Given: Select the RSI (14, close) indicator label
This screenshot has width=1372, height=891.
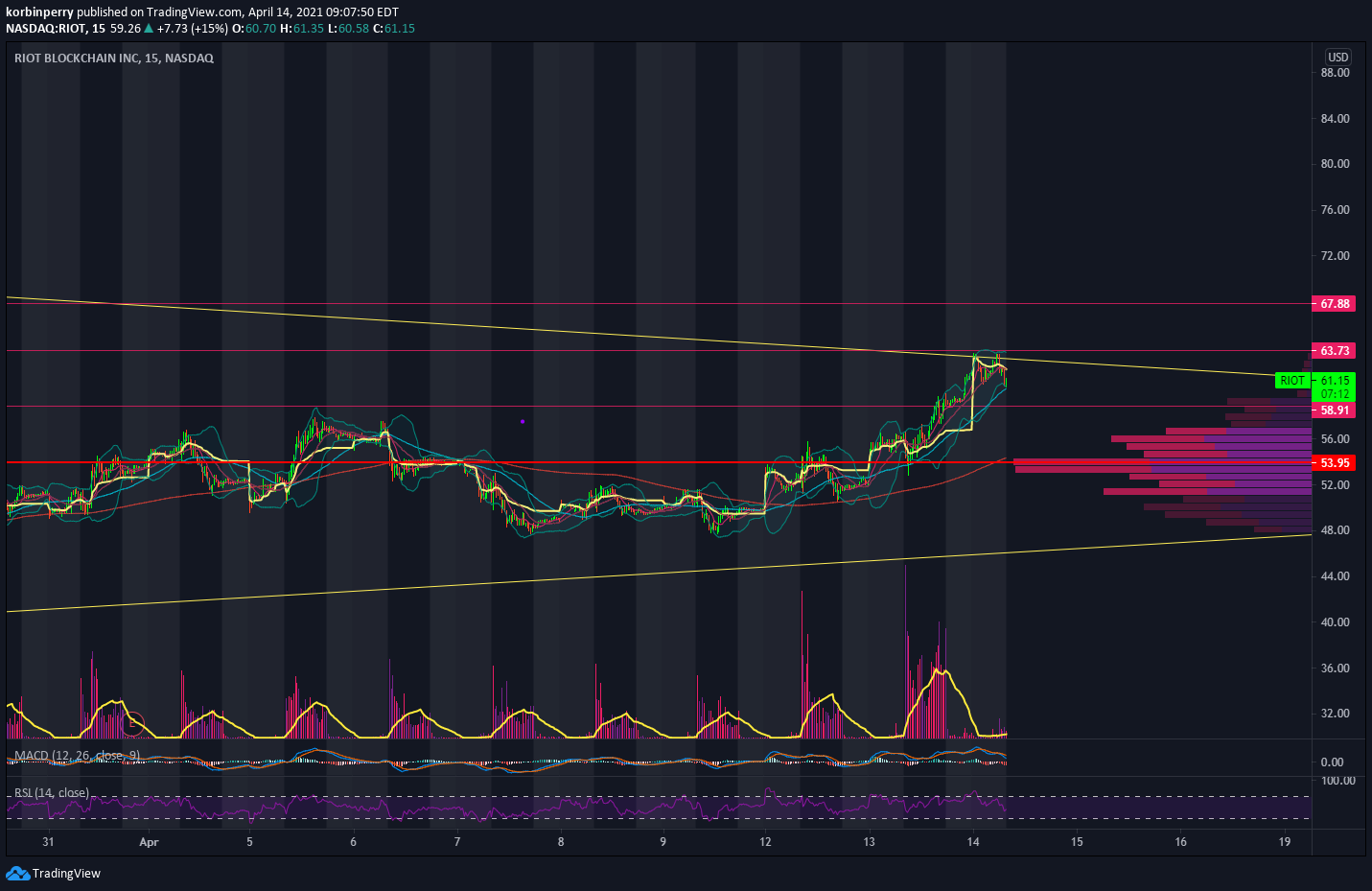Looking at the screenshot, I should 52,792.
